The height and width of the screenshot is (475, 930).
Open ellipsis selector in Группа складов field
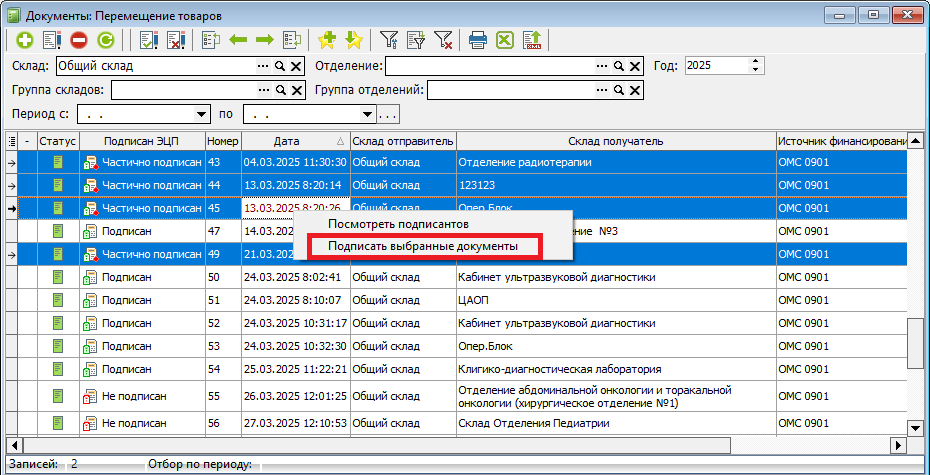(x=264, y=90)
